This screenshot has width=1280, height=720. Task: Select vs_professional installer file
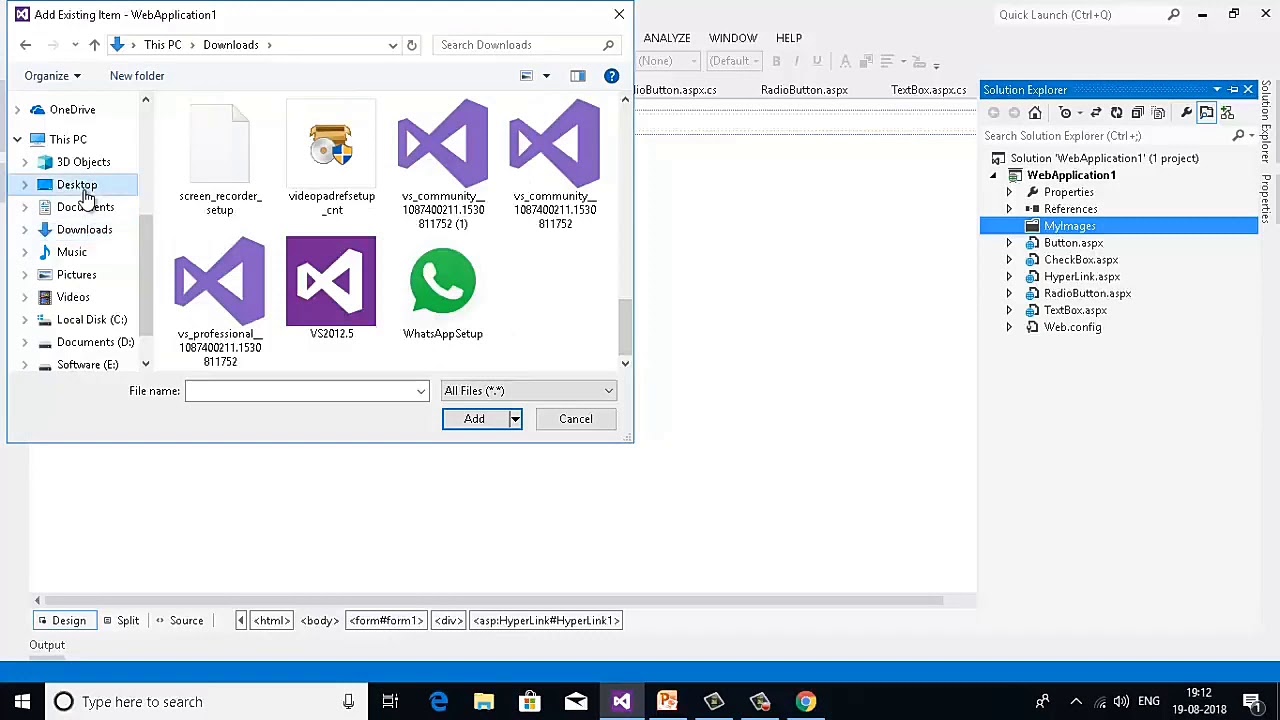220,302
